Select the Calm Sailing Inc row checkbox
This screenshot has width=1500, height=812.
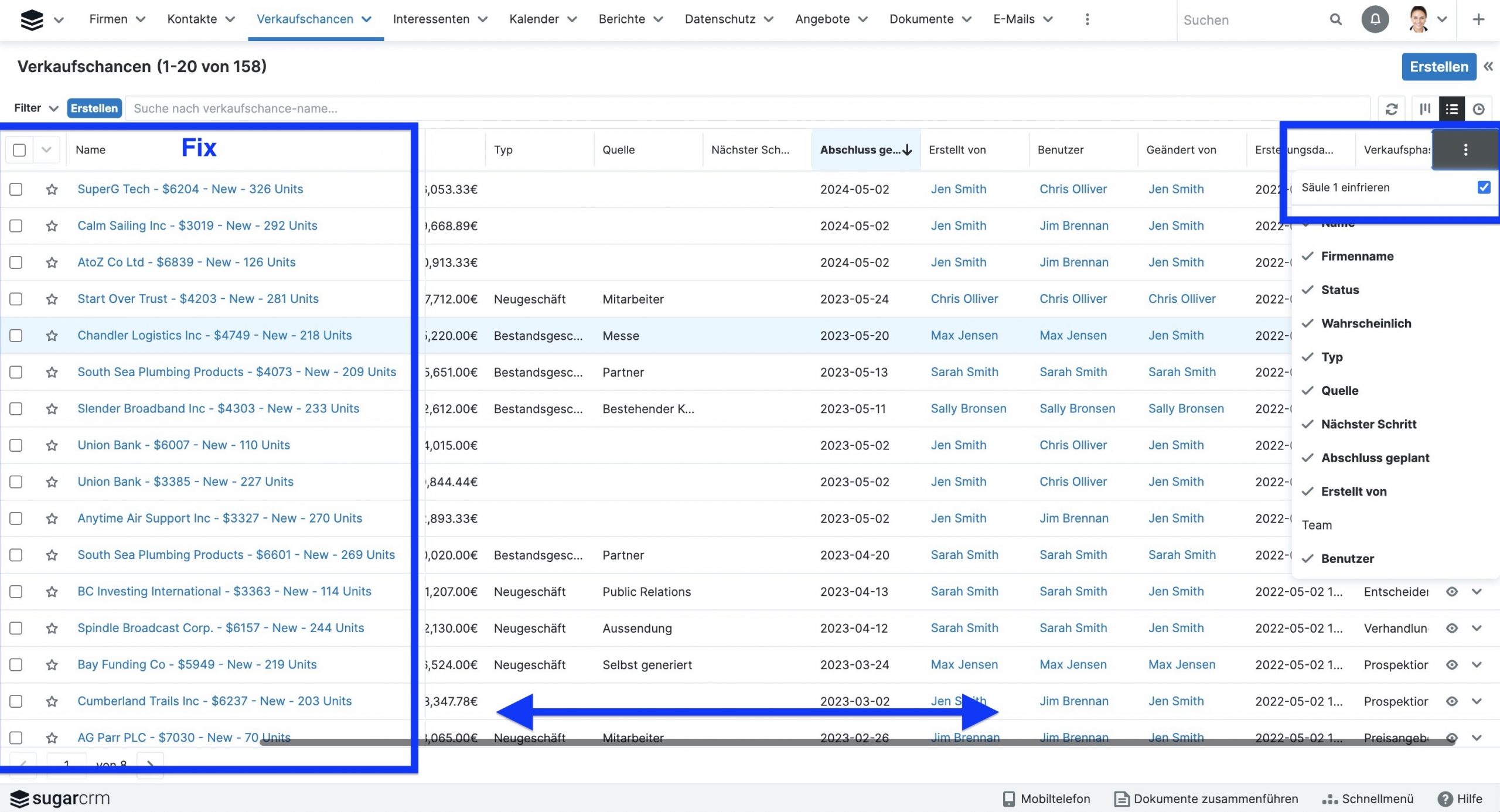coord(16,226)
